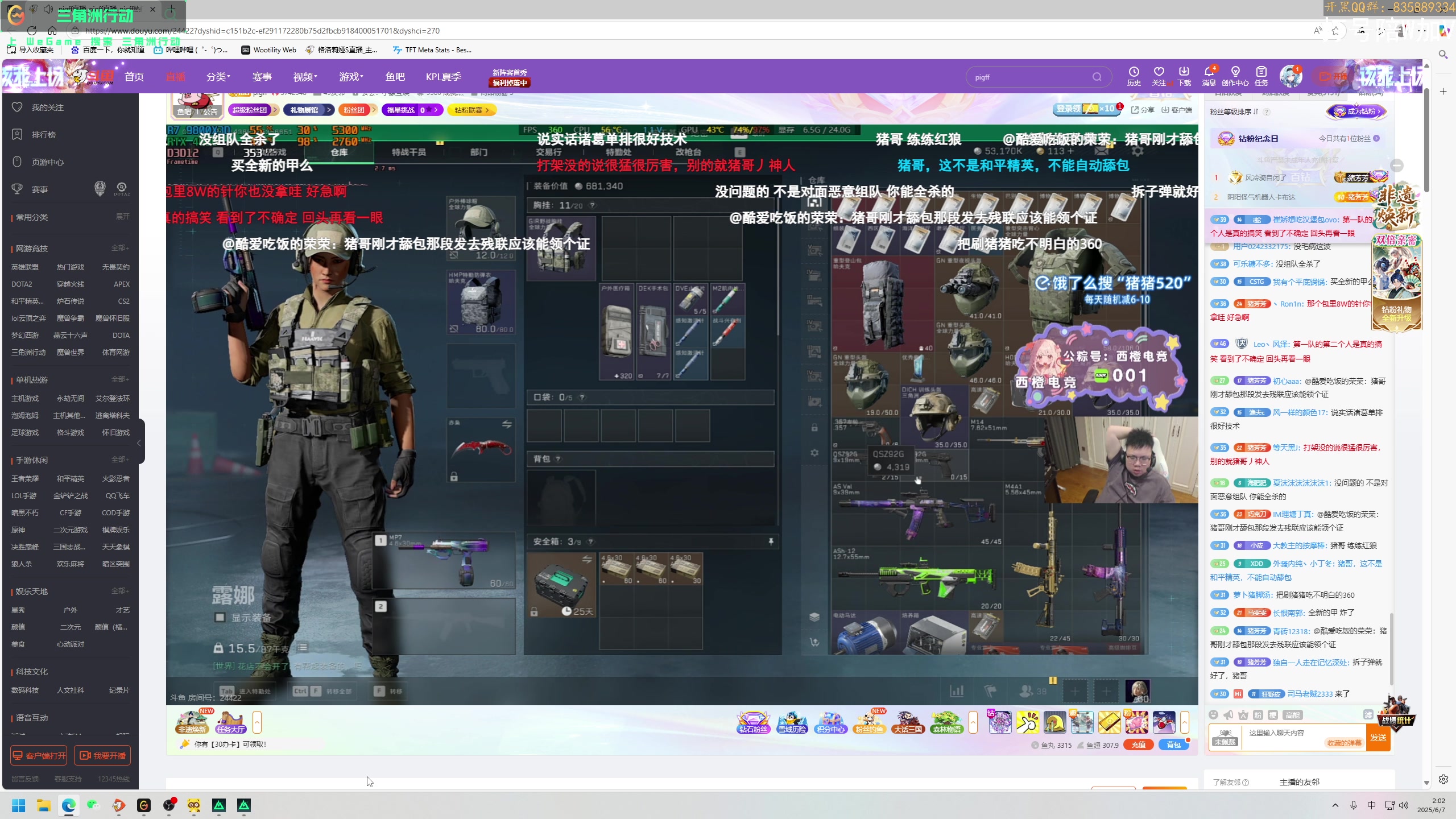Image resolution: width=1456 pixels, height=819 pixels.
Task: Click the 下载 download icon
Action: point(1184,76)
